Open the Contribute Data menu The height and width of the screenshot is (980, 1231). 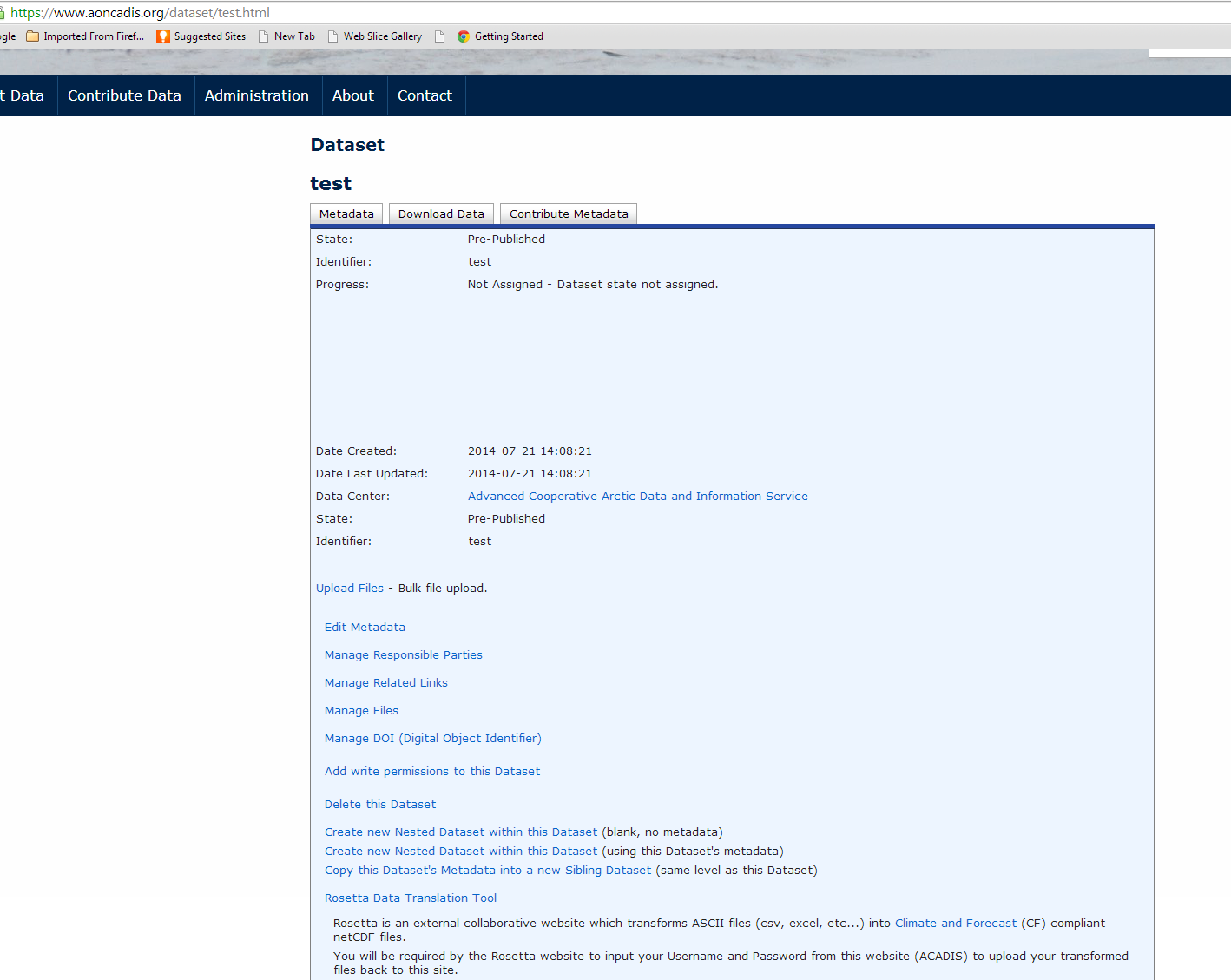pyautogui.click(x=124, y=95)
